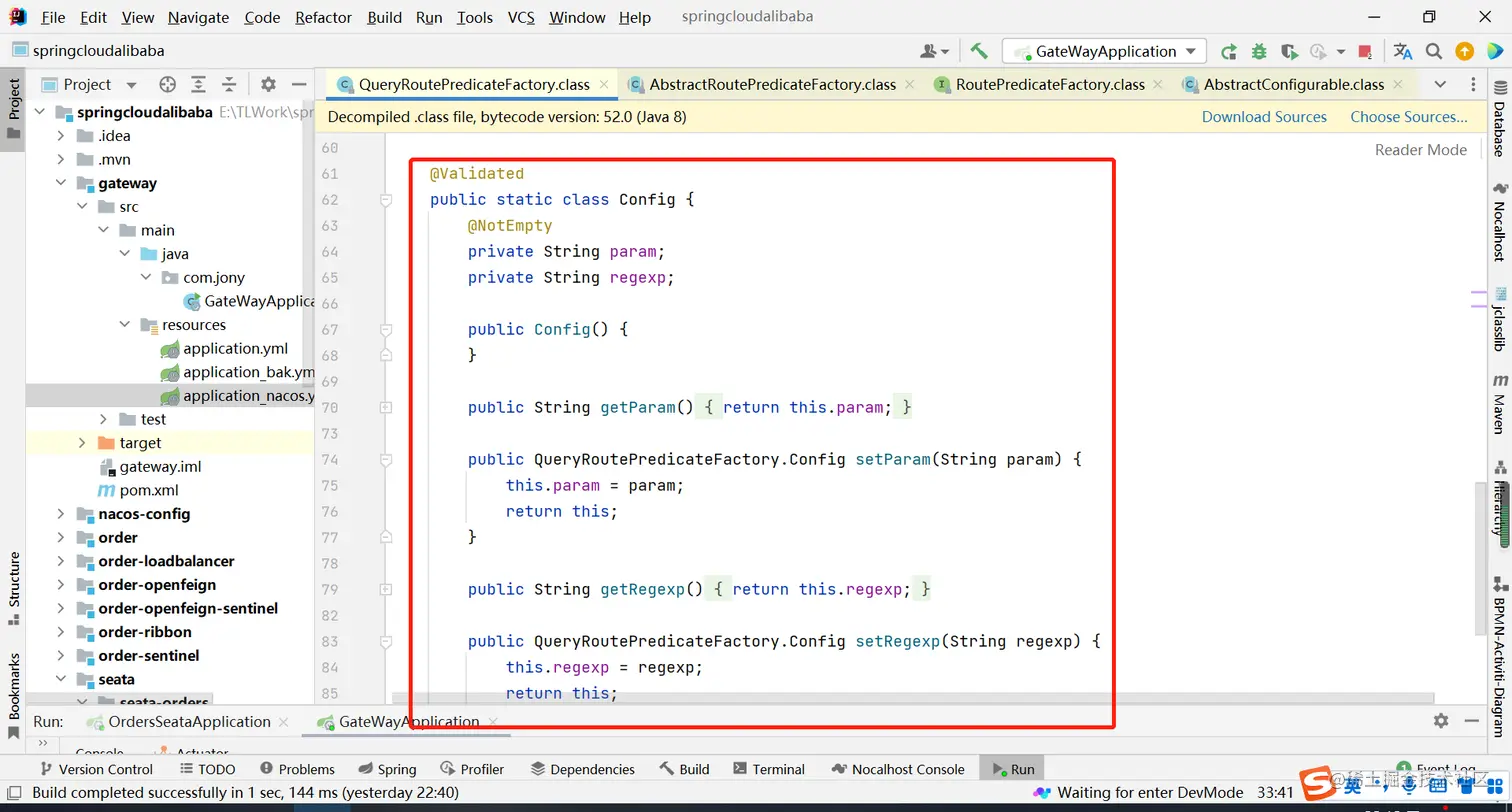Image resolution: width=1512 pixels, height=812 pixels.
Task: Open the Dependencies tool window
Action: point(583,769)
